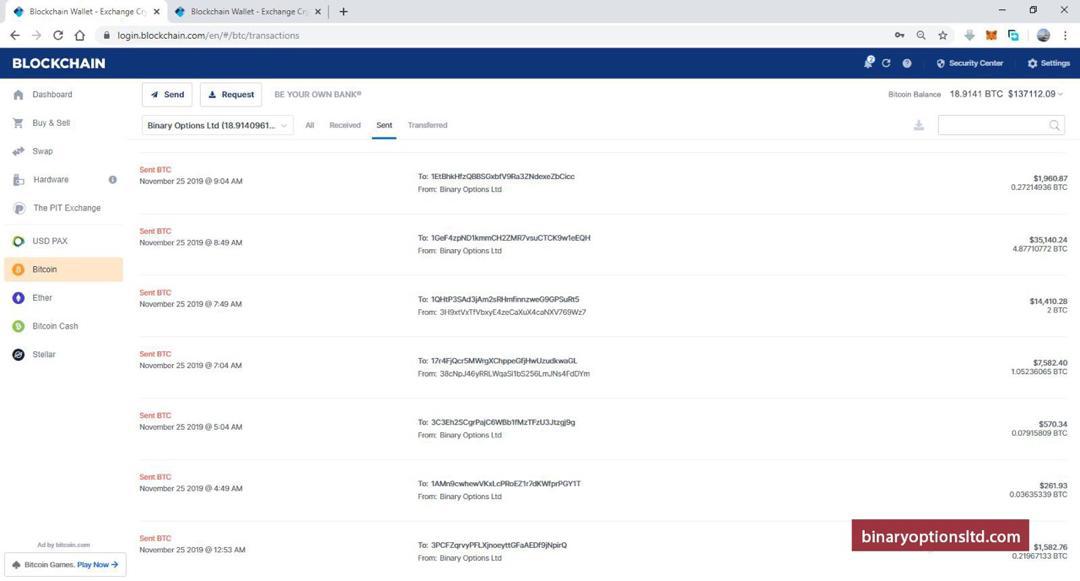Click the zoom magnifier icon in address bar
This screenshot has width=1080, height=581.
coord(921,35)
